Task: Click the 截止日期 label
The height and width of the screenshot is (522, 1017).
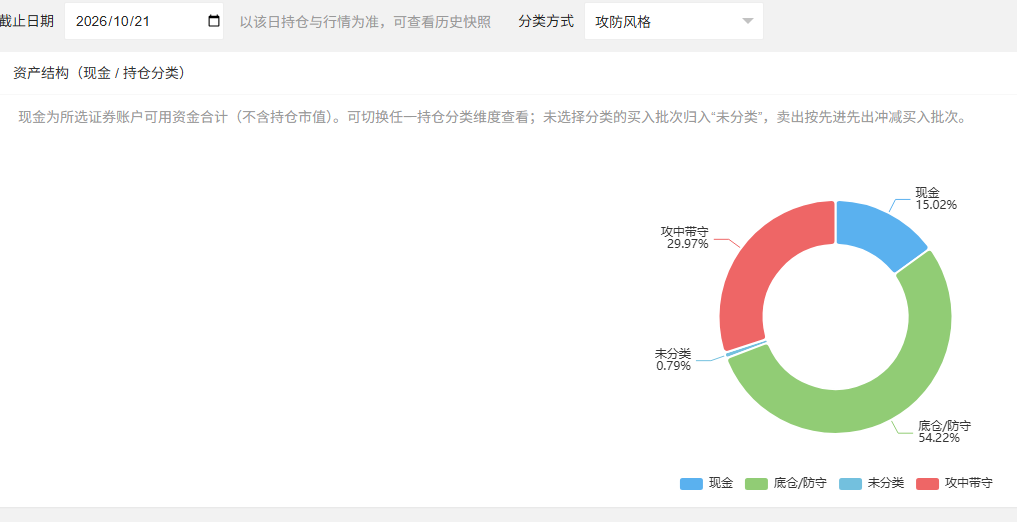Action: tap(27, 21)
